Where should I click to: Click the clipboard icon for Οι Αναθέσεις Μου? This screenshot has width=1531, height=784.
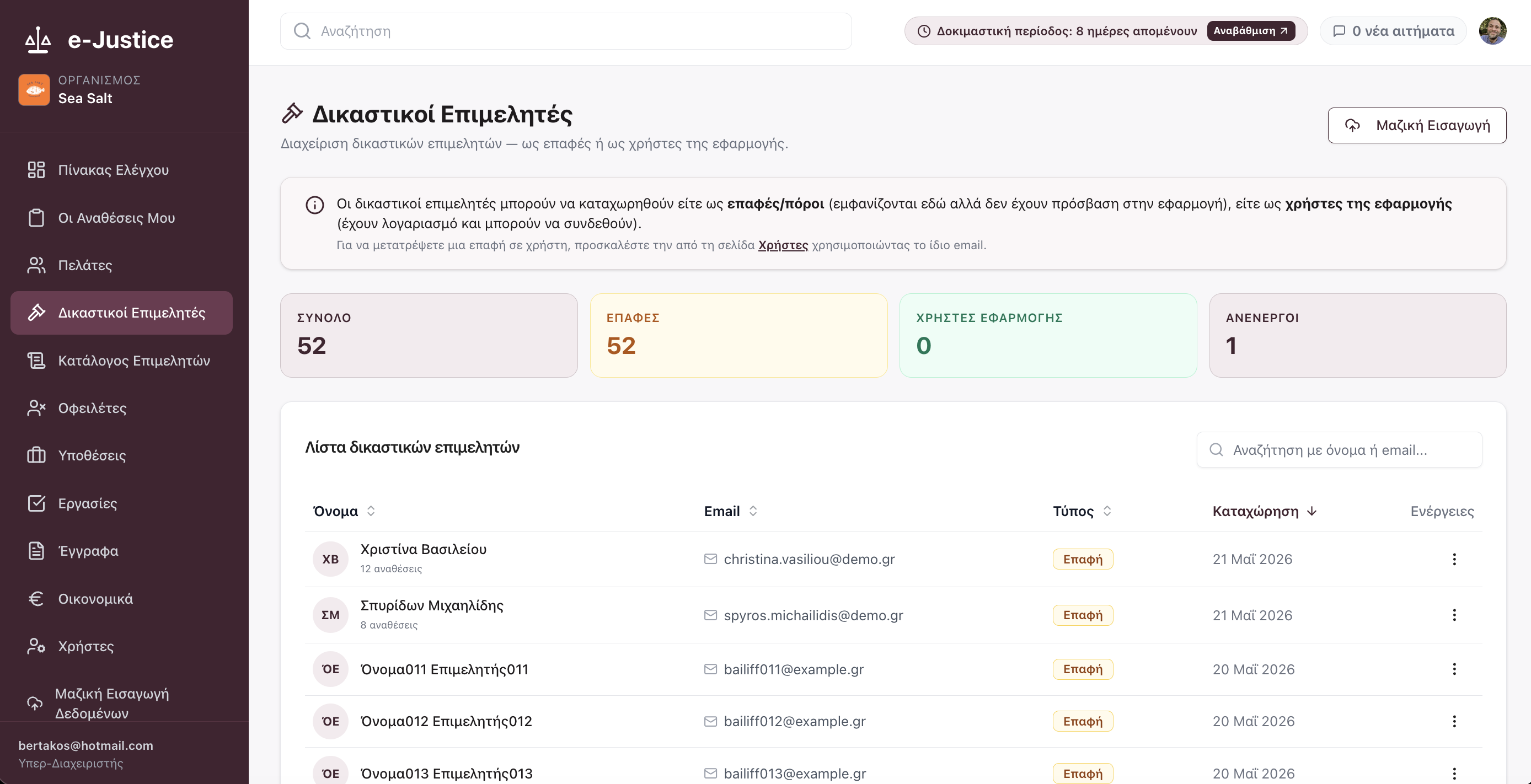coord(36,217)
